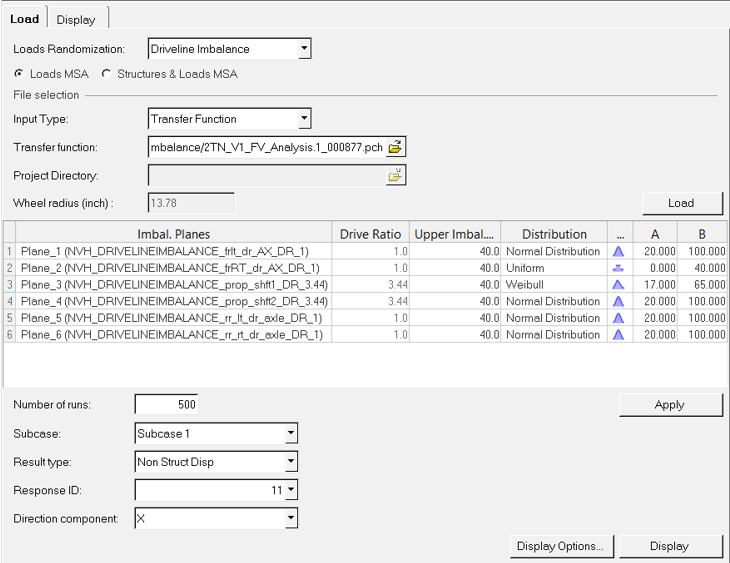Viewport: 730px width, 563px height.
Task: Click Plane_1 normal distribution curve icon
Action: point(618,251)
